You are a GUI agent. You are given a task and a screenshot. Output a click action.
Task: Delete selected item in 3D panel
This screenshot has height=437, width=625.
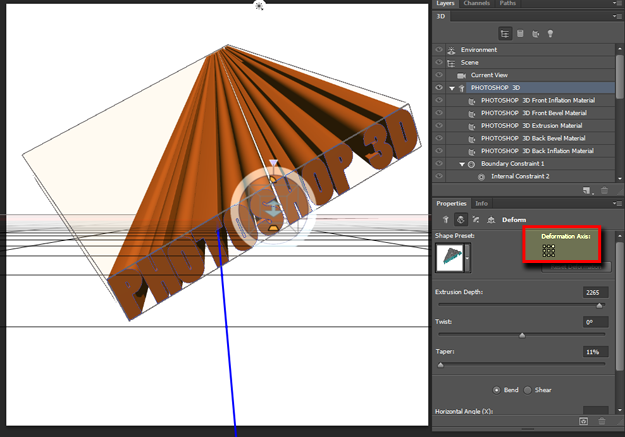coord(602,190)
